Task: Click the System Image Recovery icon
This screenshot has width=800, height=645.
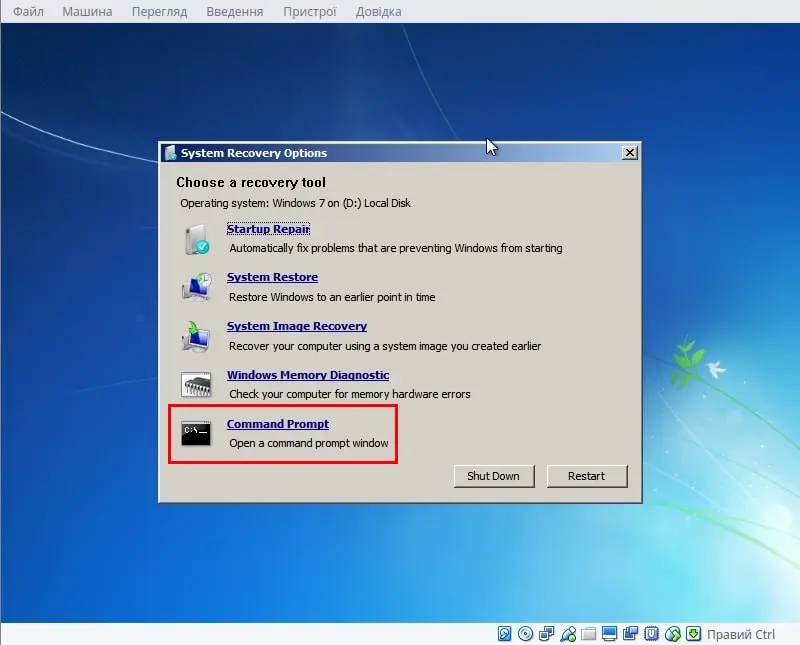Action: 196,336
